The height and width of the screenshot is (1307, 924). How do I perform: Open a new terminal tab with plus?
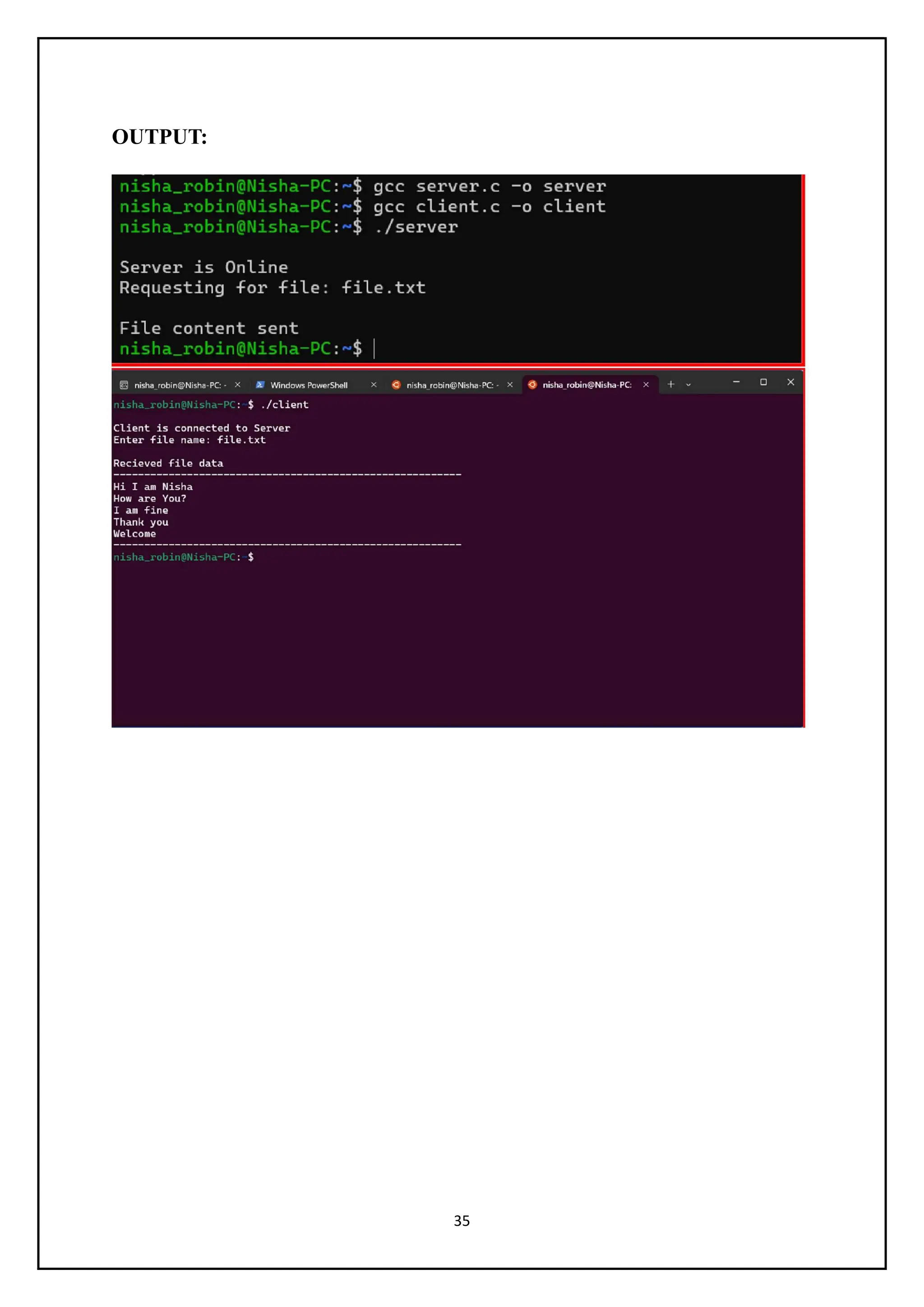tap(671, 385)
